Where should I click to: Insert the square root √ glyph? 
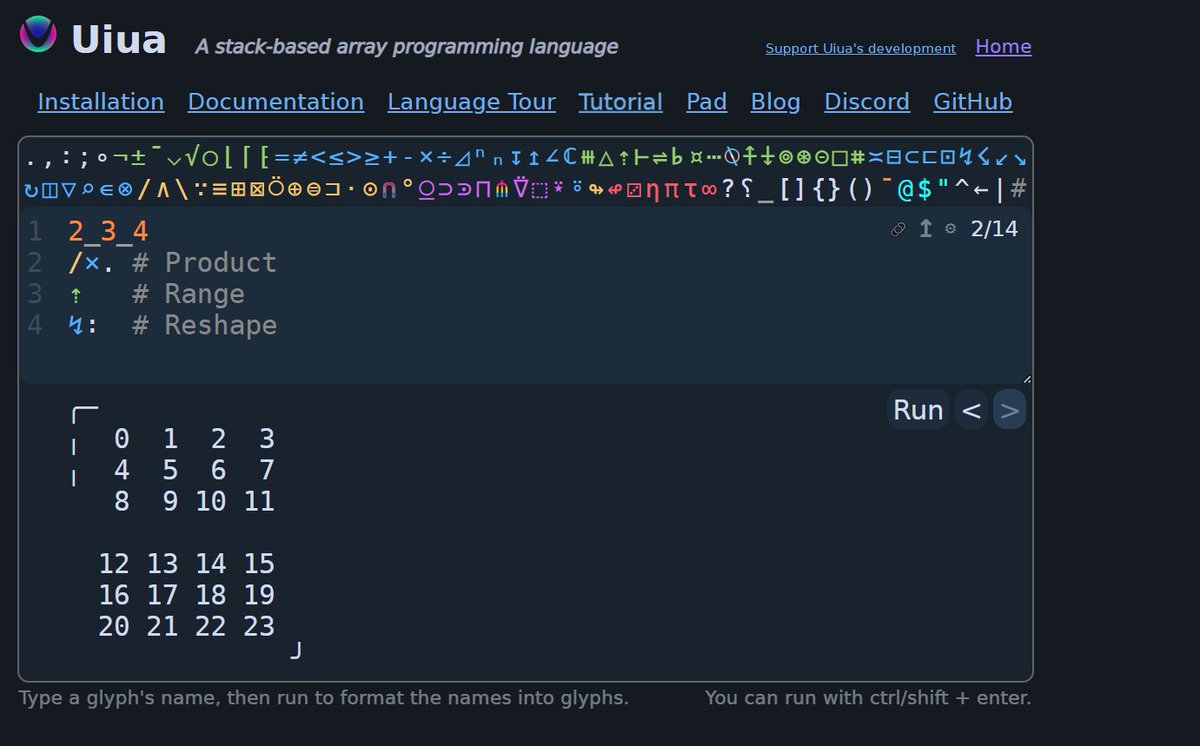tap(192, 157)
